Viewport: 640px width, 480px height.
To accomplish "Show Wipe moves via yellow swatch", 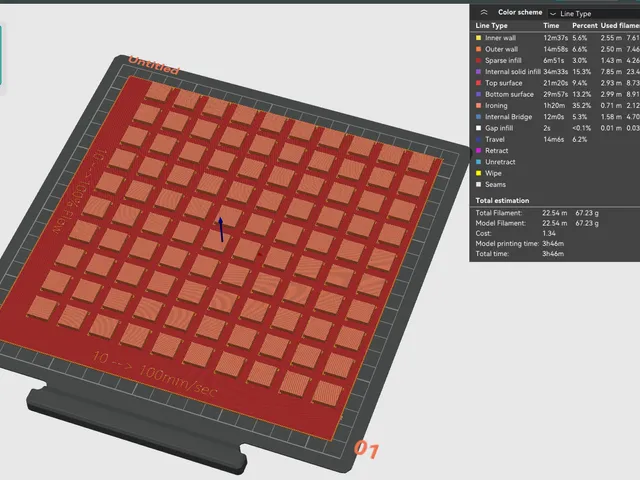I will tap(478, 173).
